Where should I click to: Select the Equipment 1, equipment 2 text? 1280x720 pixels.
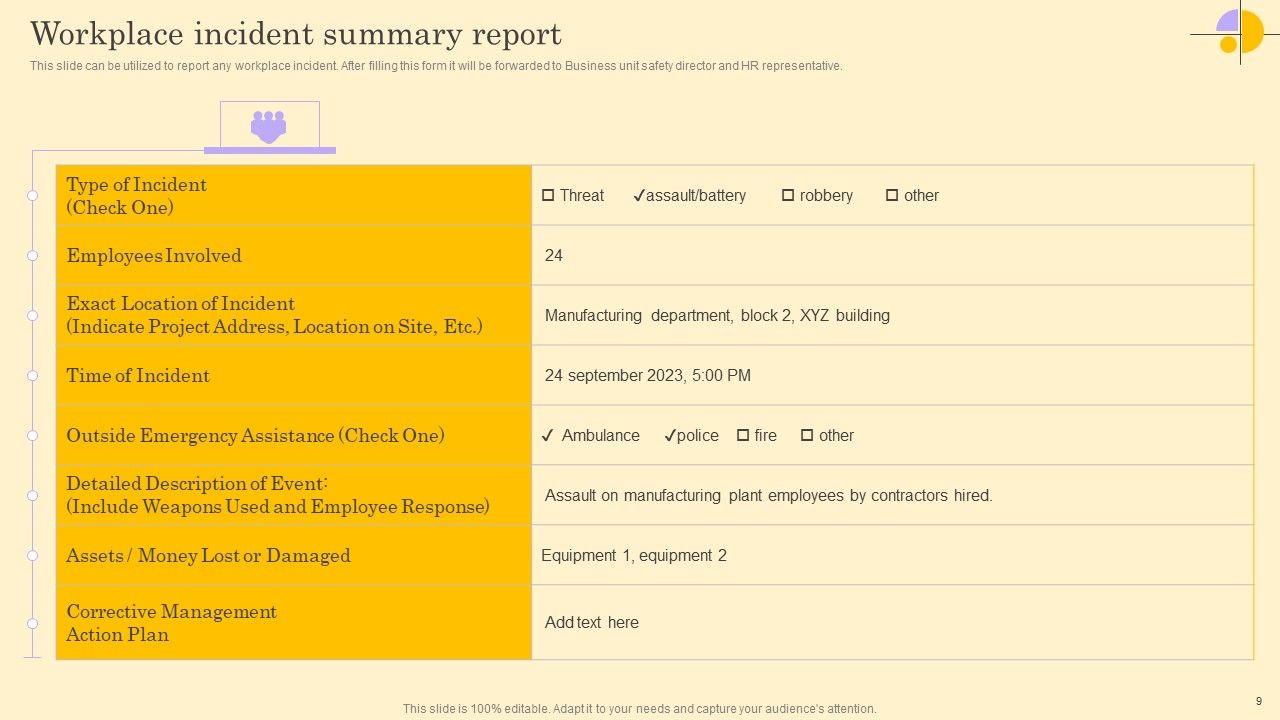click(634, 555)
